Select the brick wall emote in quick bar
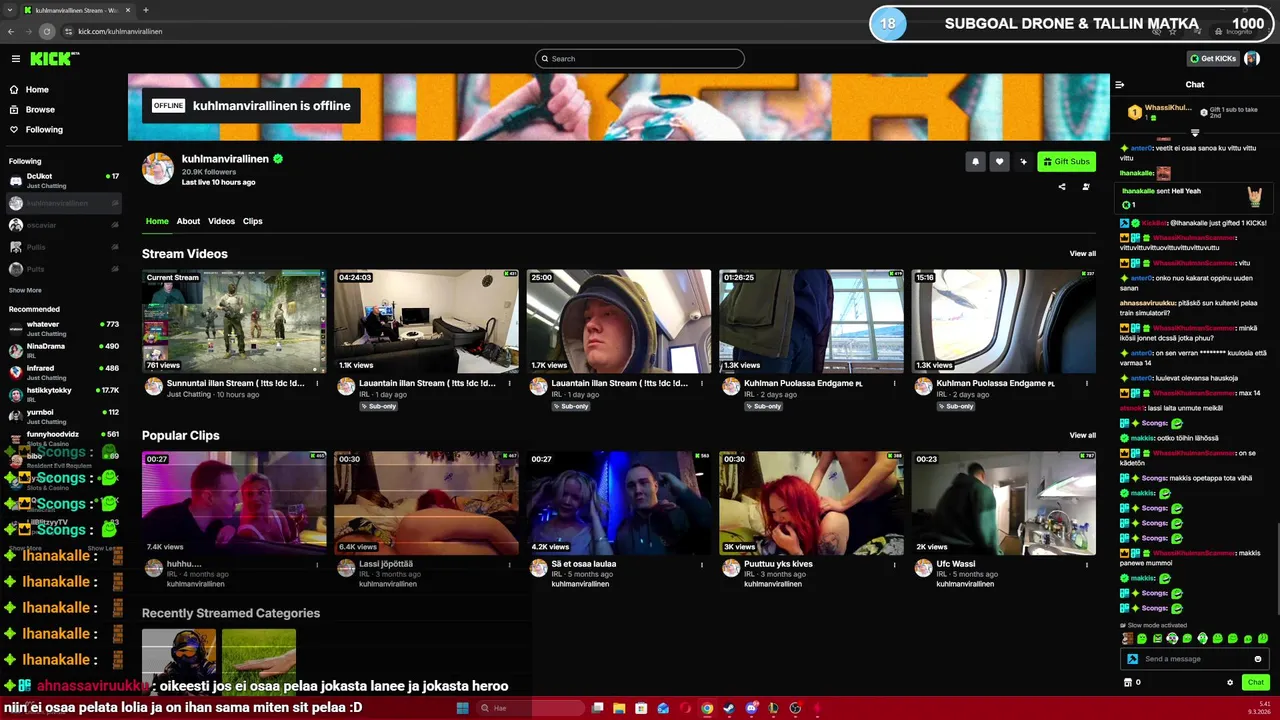1280x720 pixels. (1128, 638)
